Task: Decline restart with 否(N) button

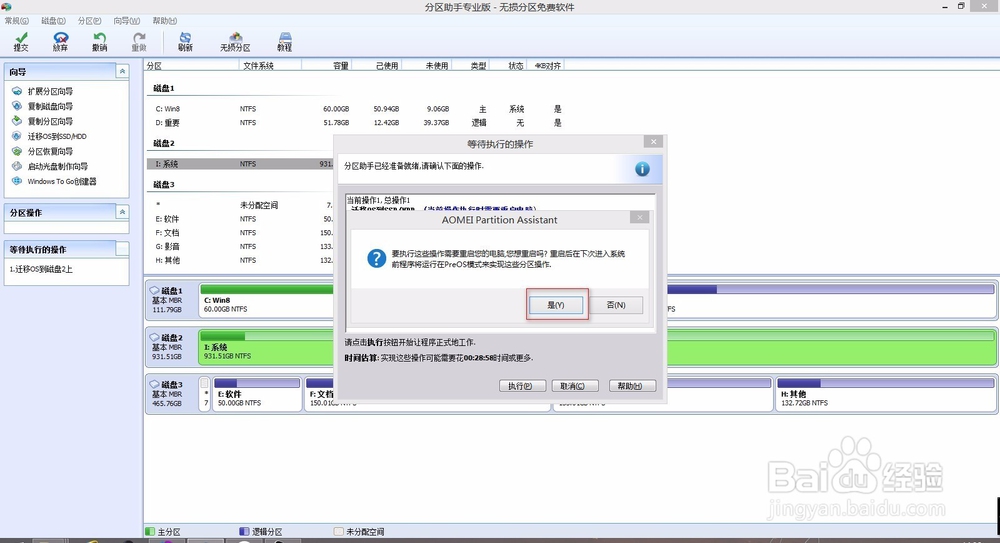Action: pos(616,305)
